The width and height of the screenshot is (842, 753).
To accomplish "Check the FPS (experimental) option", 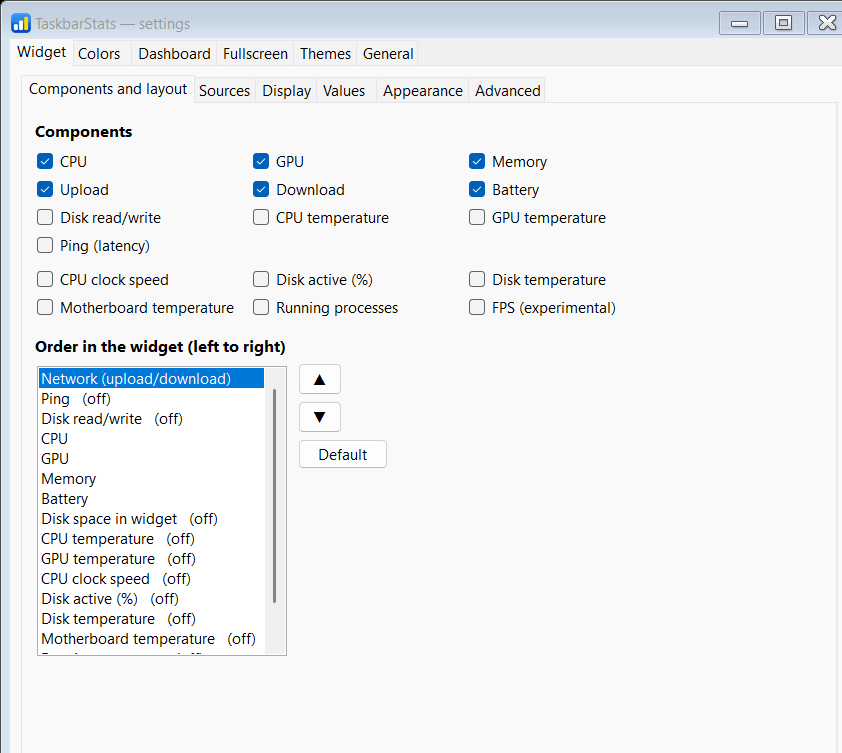I will [x=477, y=307].
